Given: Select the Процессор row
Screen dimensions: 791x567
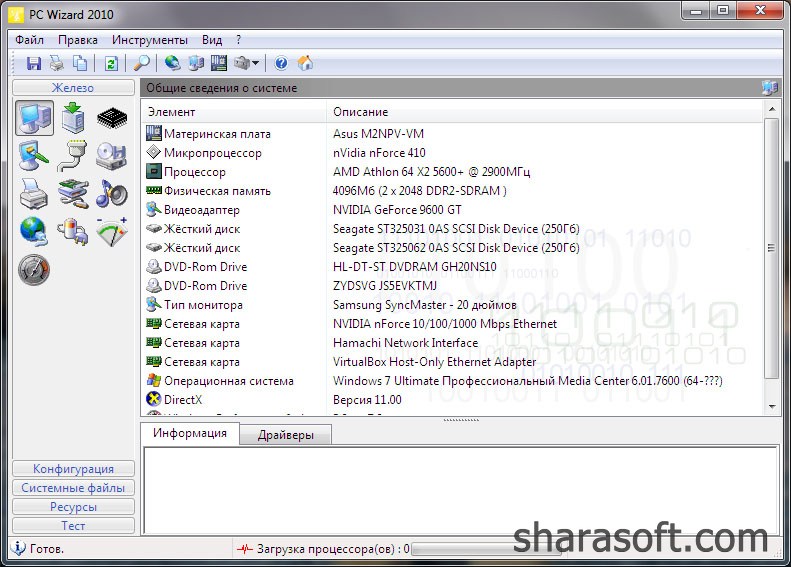Looking at the screenshot, I should (x=453, y=172).
